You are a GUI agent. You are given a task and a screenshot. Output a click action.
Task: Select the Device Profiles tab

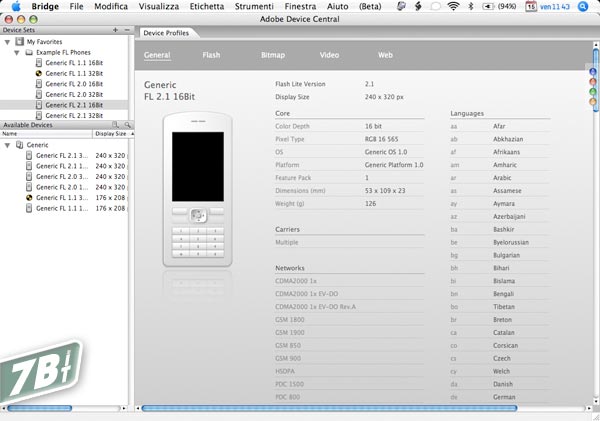166,33
